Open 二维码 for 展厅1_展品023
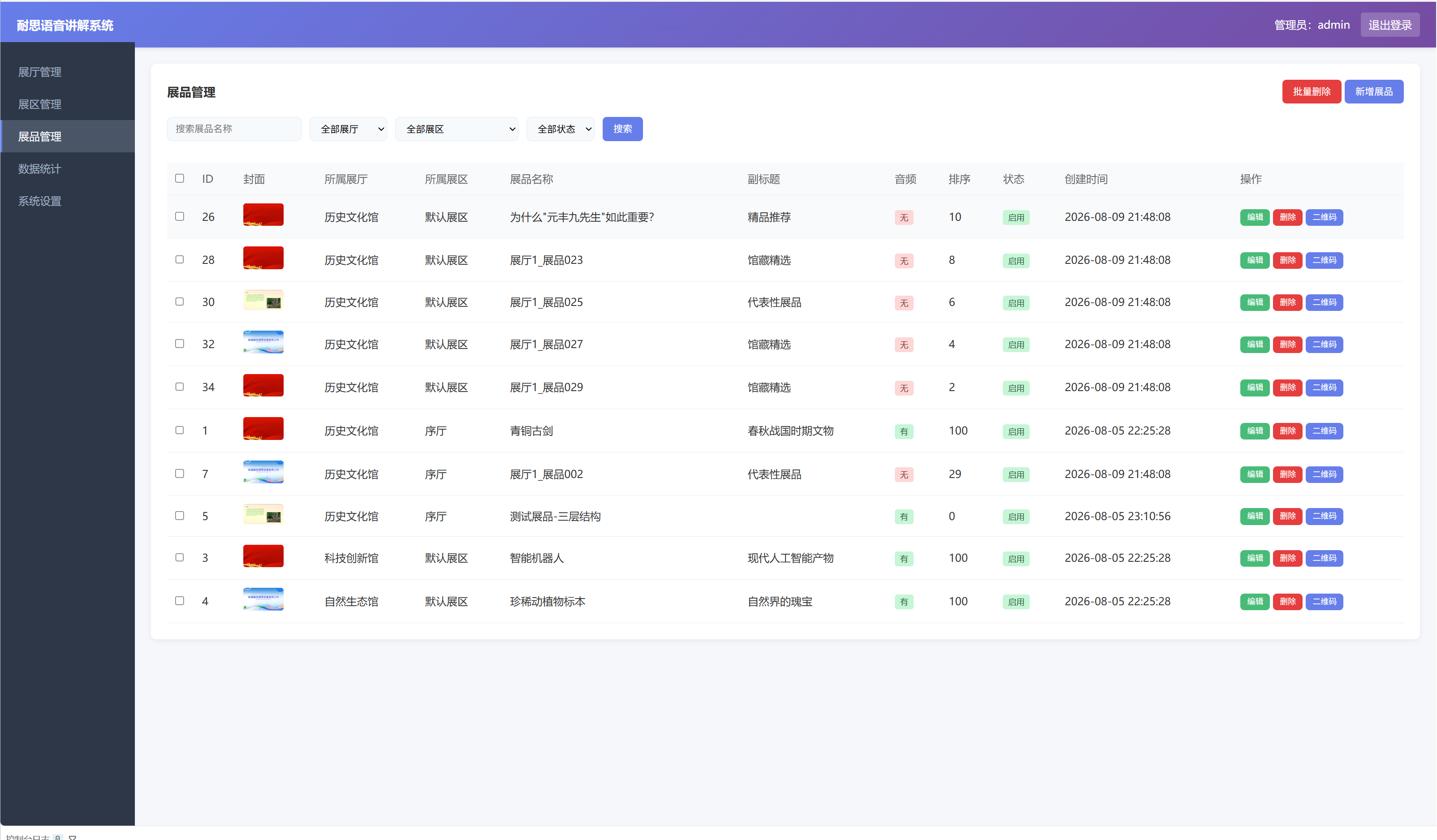This screenshot has width=1437, height=840. click(1324, 260)
